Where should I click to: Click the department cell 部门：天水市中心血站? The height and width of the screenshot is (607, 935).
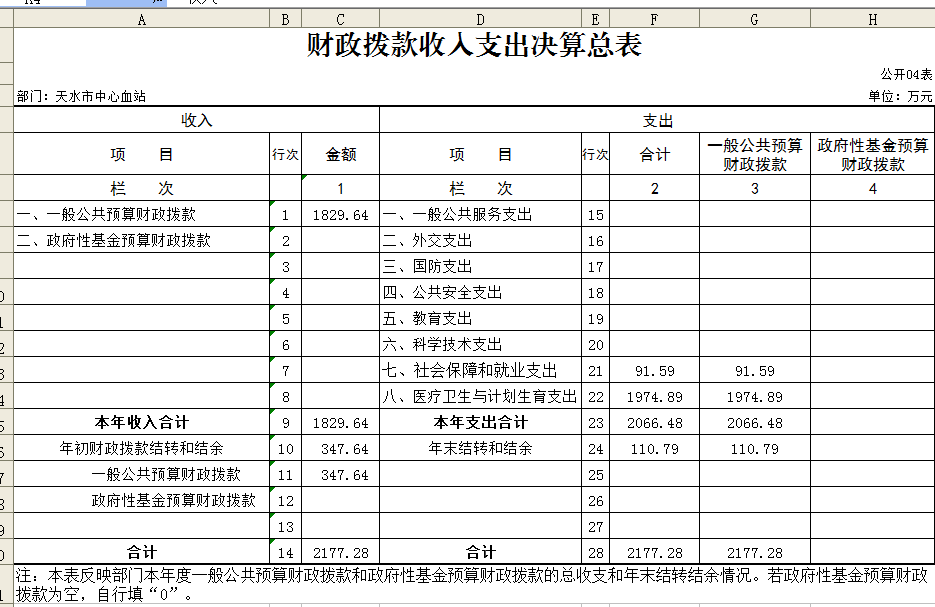point(82,96)
